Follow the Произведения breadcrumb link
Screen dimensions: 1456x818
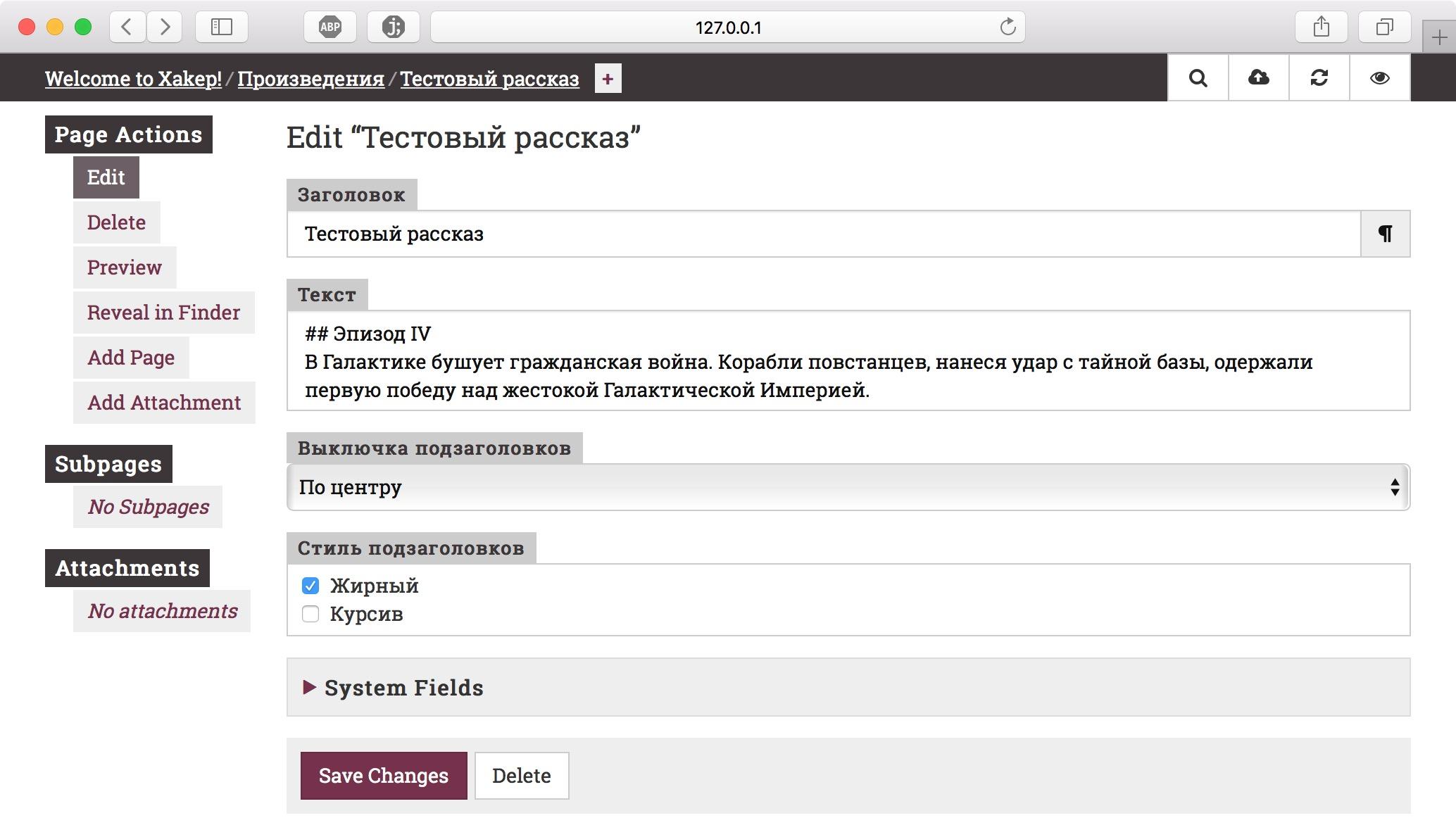pyautogui.click(x=310, y=79)
